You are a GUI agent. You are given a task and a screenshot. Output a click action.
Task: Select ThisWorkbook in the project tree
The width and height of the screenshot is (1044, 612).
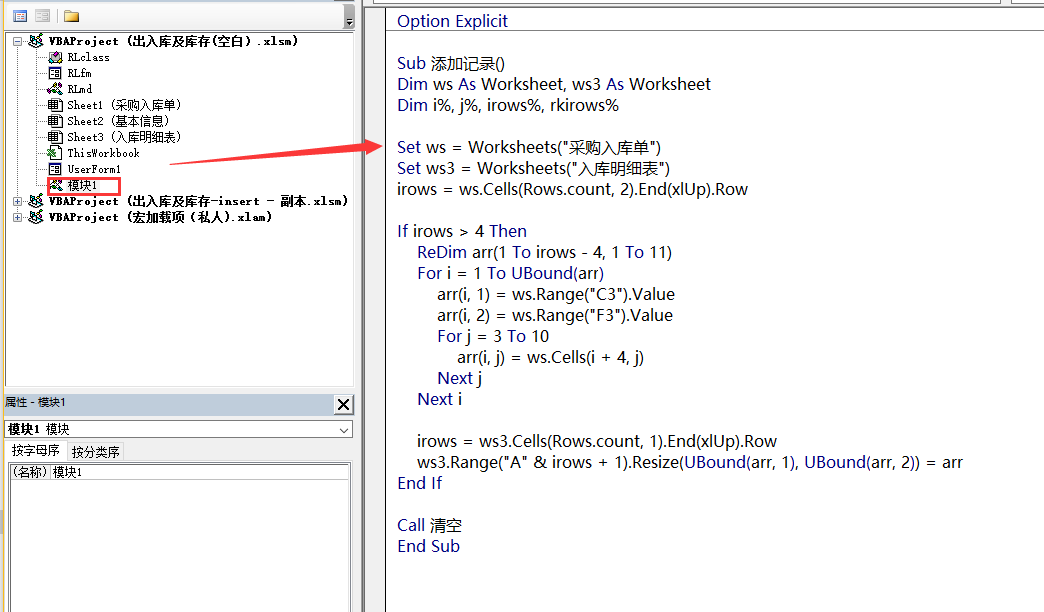(x=103, y=153)
